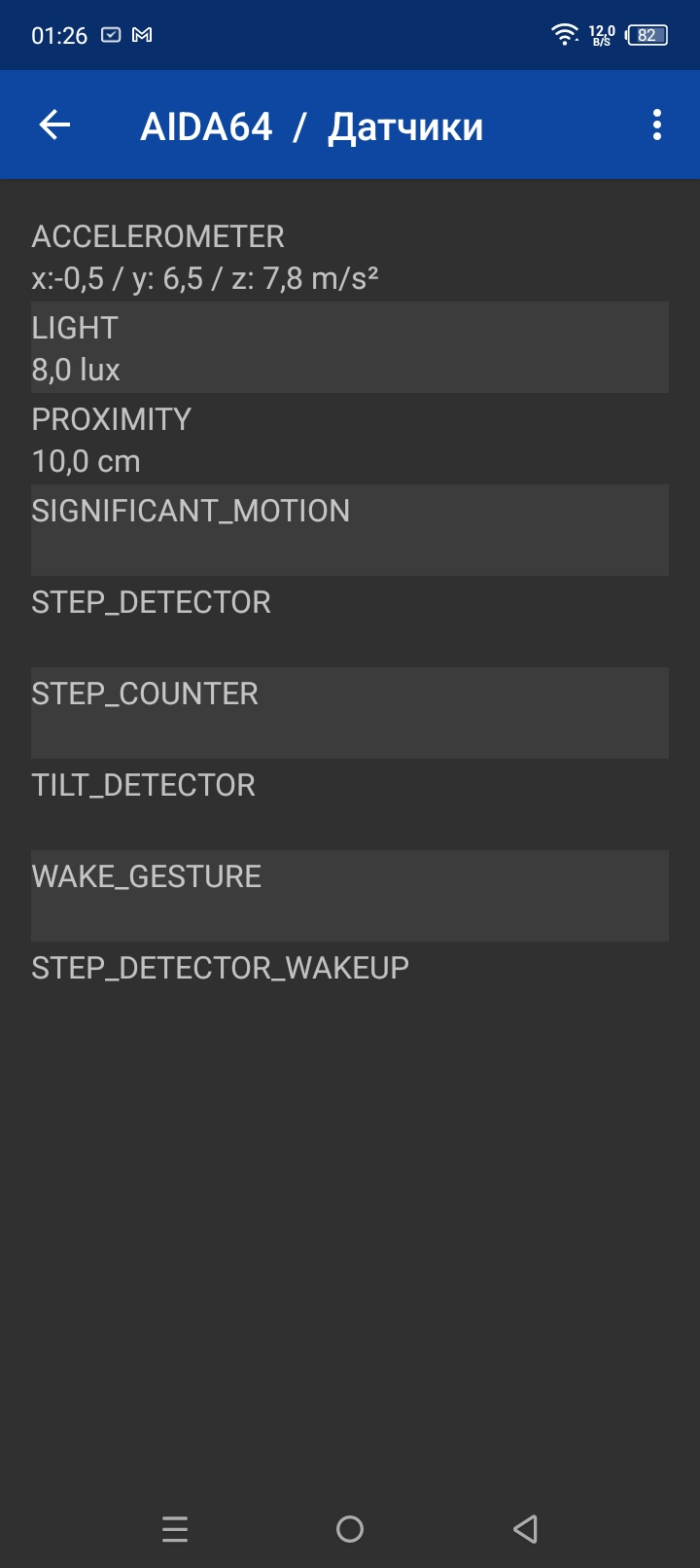Screen dimensions: 700x1568
Task: Tap the Gmail notification icon
Action: [142, 35]
